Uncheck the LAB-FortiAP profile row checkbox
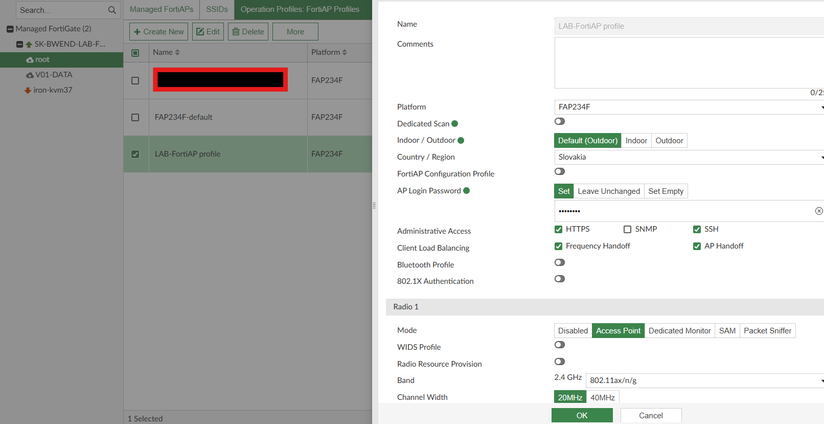 click(135, 154)
